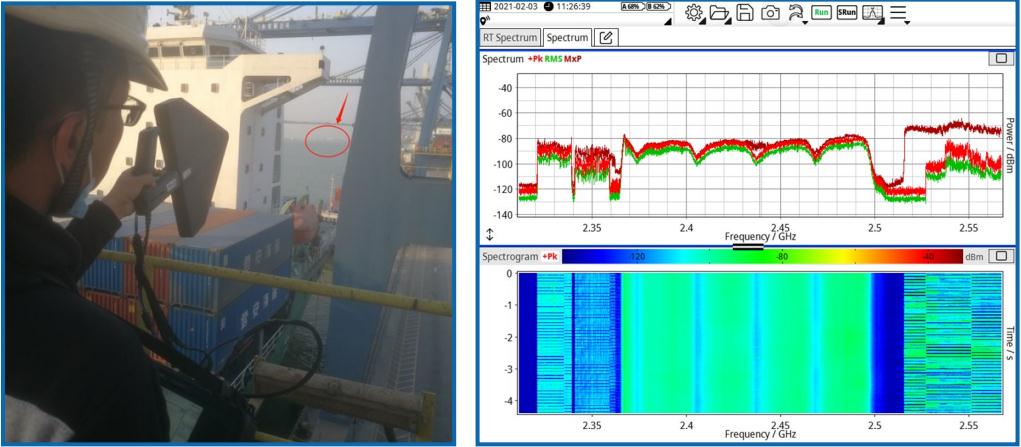Click the curved arrow replay icon

pos(796,12)
